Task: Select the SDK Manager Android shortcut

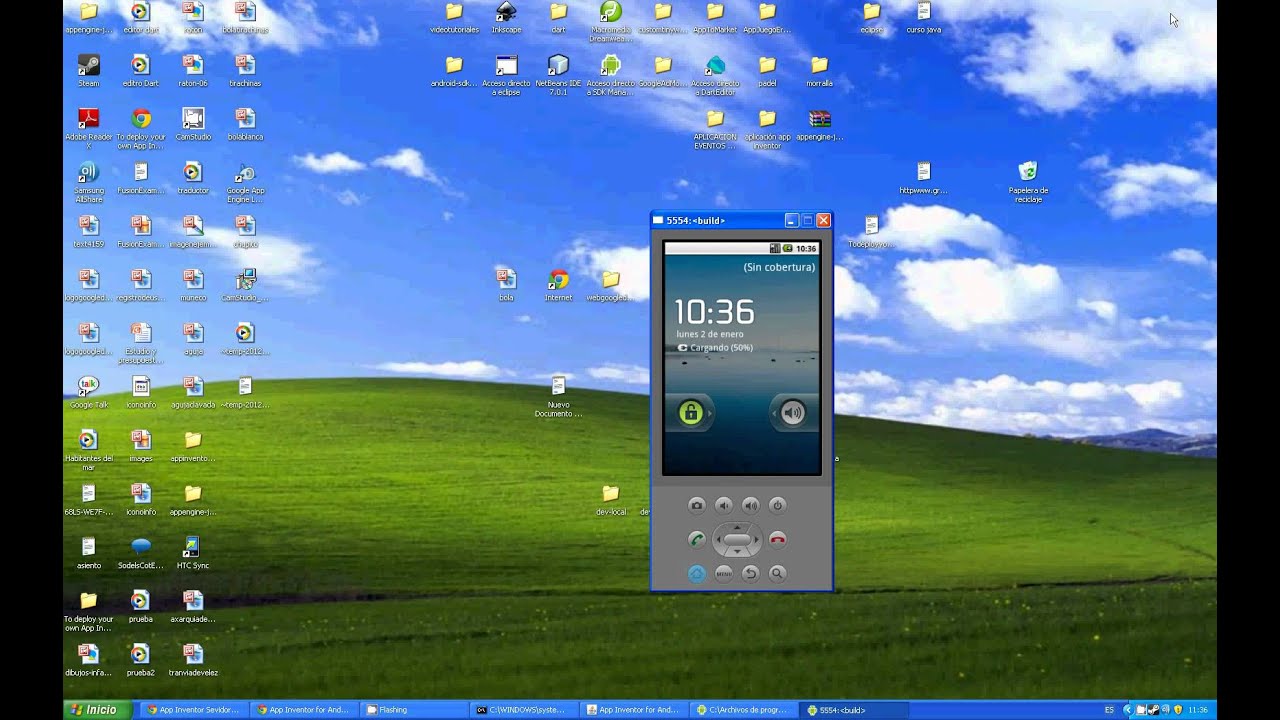Action: click(x=610, y=75)
